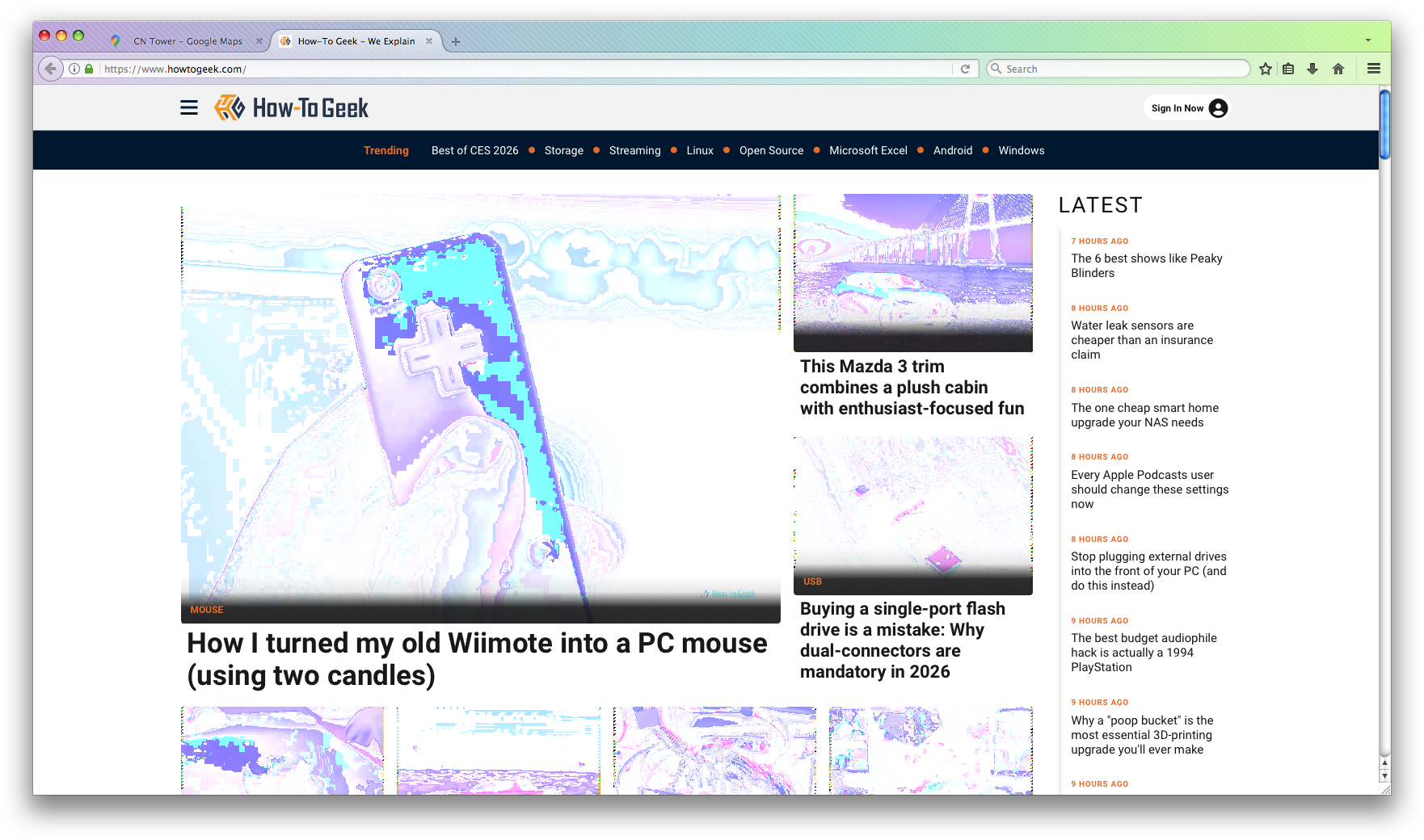Image resolution: width=1424 pixels, height=840 pixels.
Task: Open the Mazda 3 trim article headline
Action: [912, 388]
